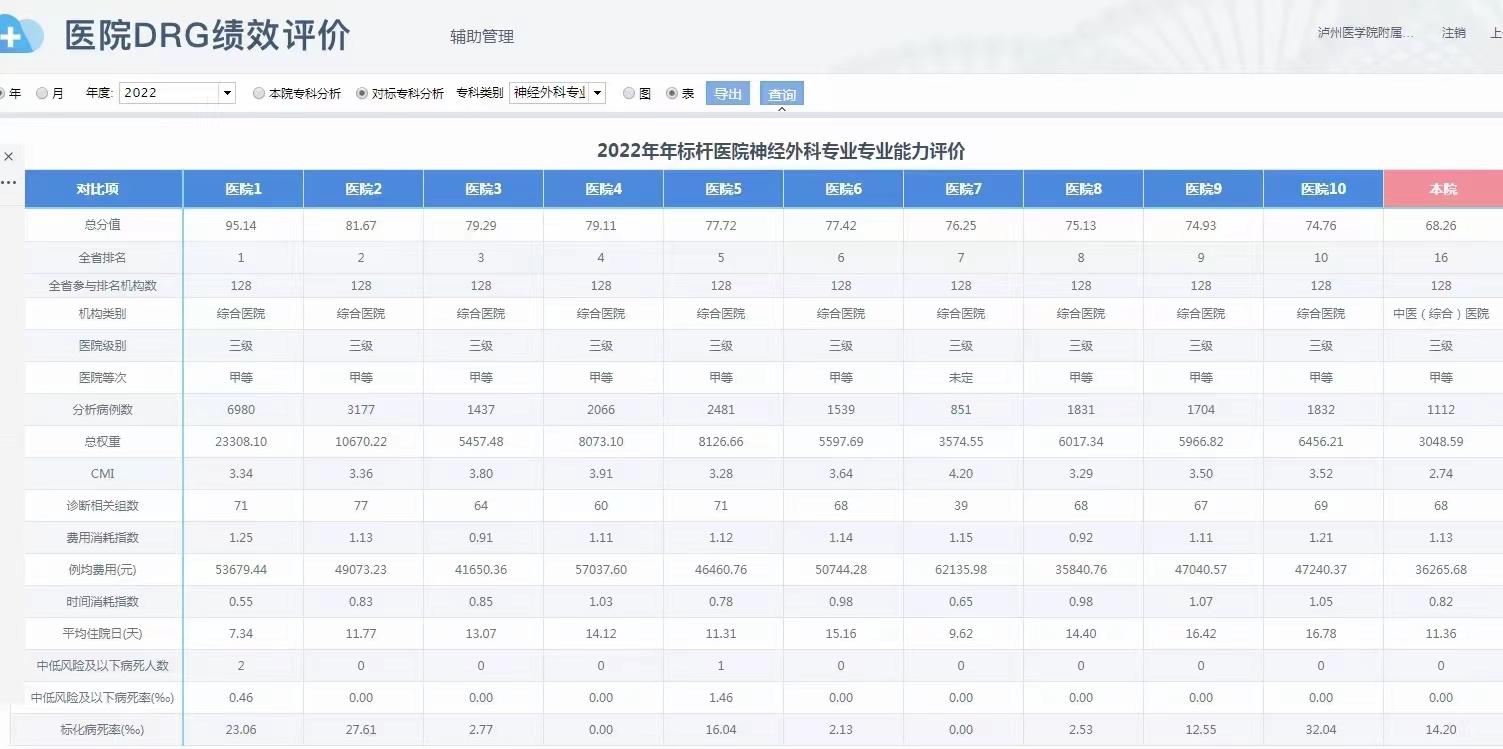Collapse the filter bar using the small caret
Image resolution: width=1503 pixels, height=749 pixels.
782,109
